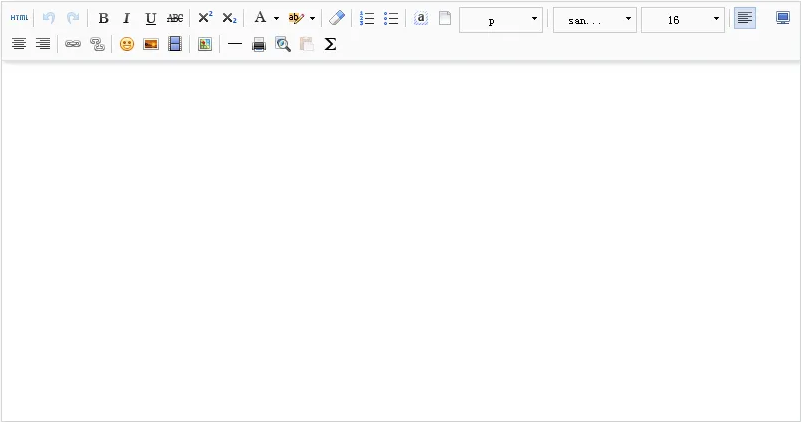Screen dimensions: 801x422
Task: Insert an image using picture icon
Action: [151, 44]
